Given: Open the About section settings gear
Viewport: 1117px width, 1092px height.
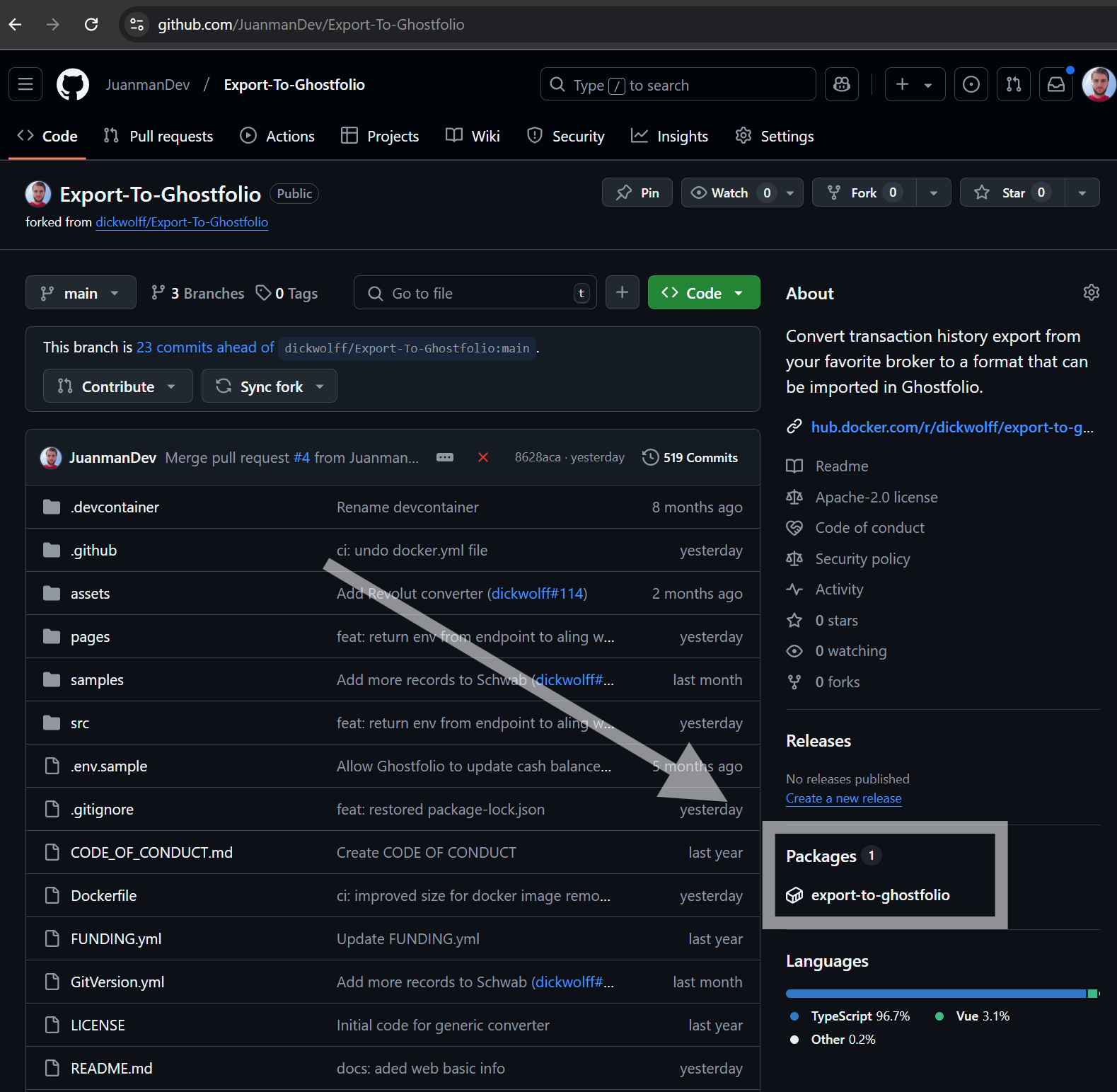Looking at the screenshot, I should point(1092,292).
